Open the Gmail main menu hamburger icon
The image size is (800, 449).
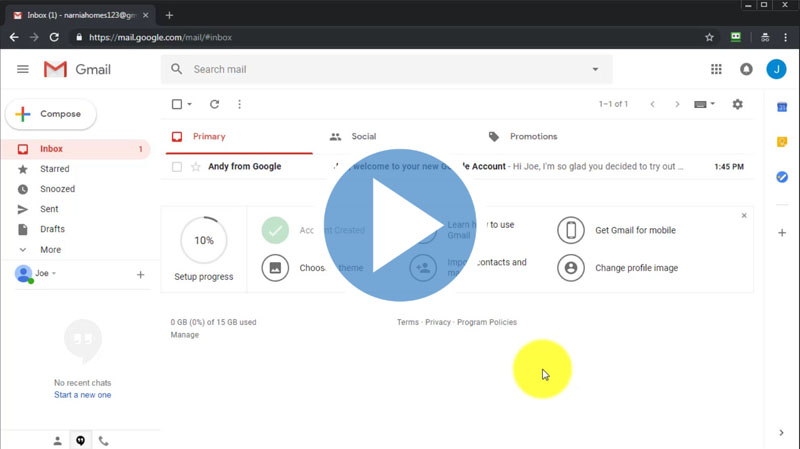click(23, 69)
